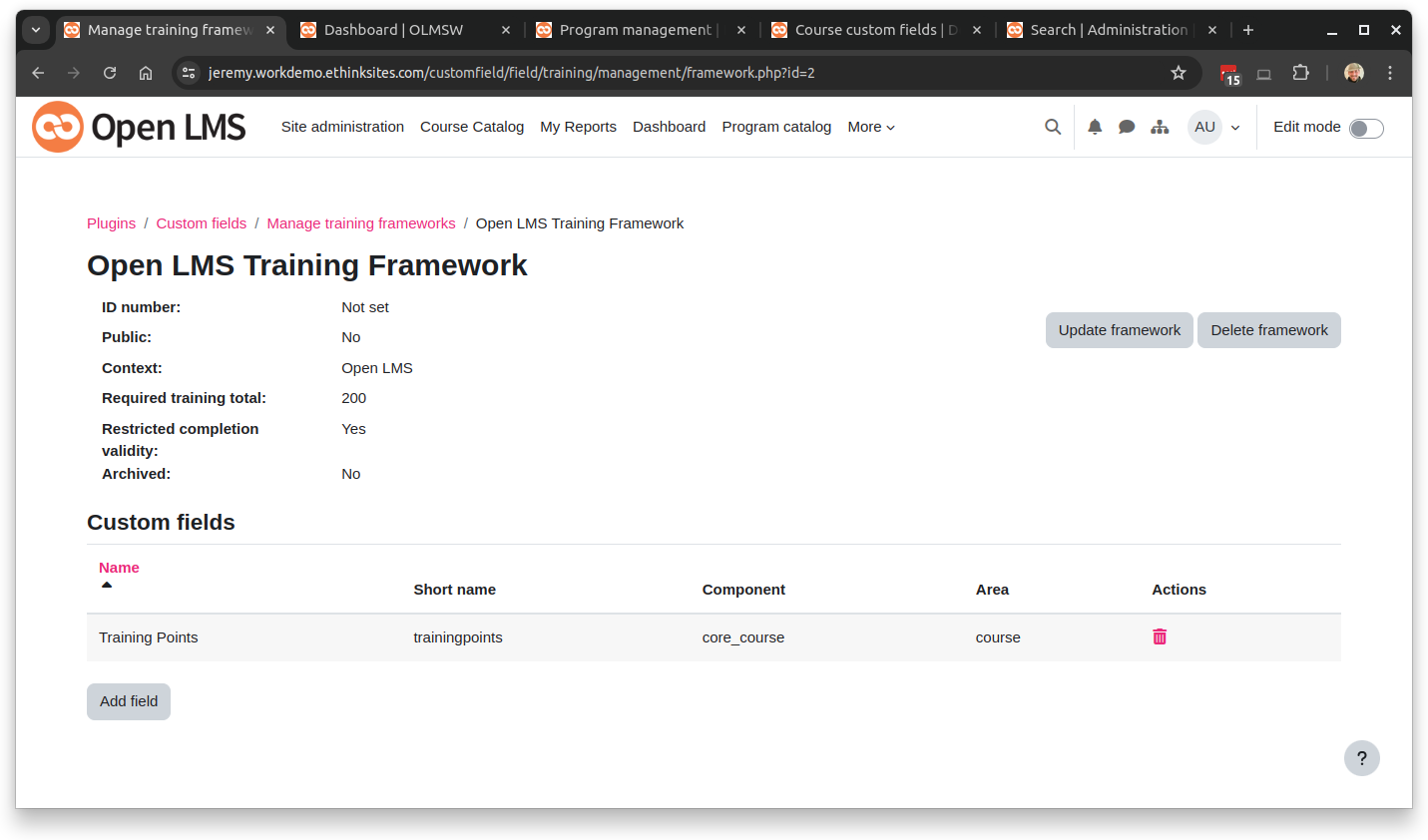Open messaging speech bubble icon

point(1127,127)
